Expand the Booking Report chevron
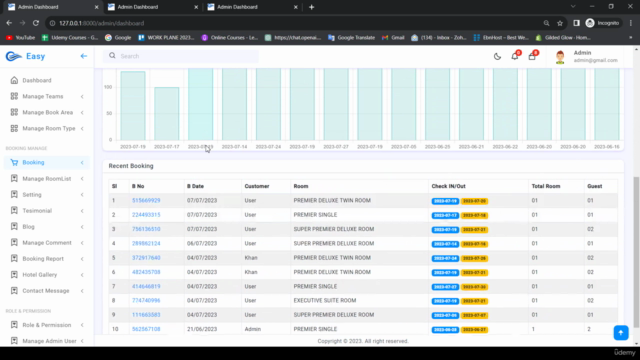The height and width of the screenshot is (360, 640). point(82,258)
